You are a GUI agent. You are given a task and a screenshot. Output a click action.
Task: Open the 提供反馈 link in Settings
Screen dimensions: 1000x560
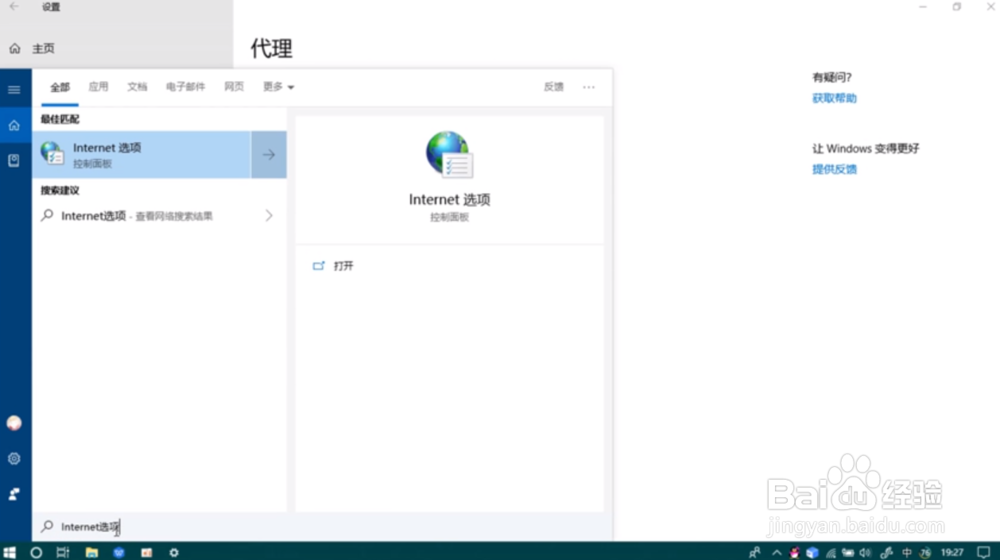(x=834, y=170)
